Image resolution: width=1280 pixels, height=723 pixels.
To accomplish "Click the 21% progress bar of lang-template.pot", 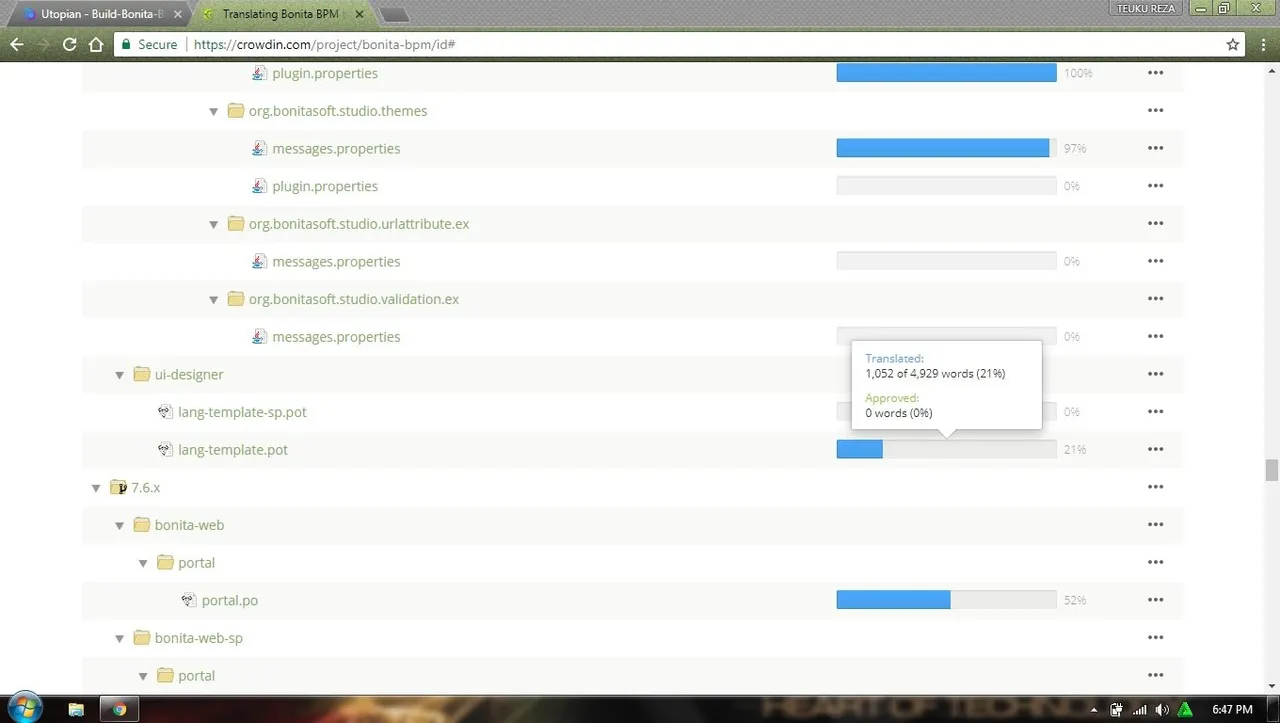I will pos(946,450).
